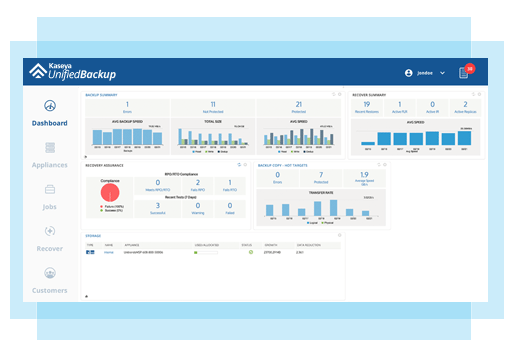
Task: Click the Kaseya Unified Backup logo
Action: [72, 71]
